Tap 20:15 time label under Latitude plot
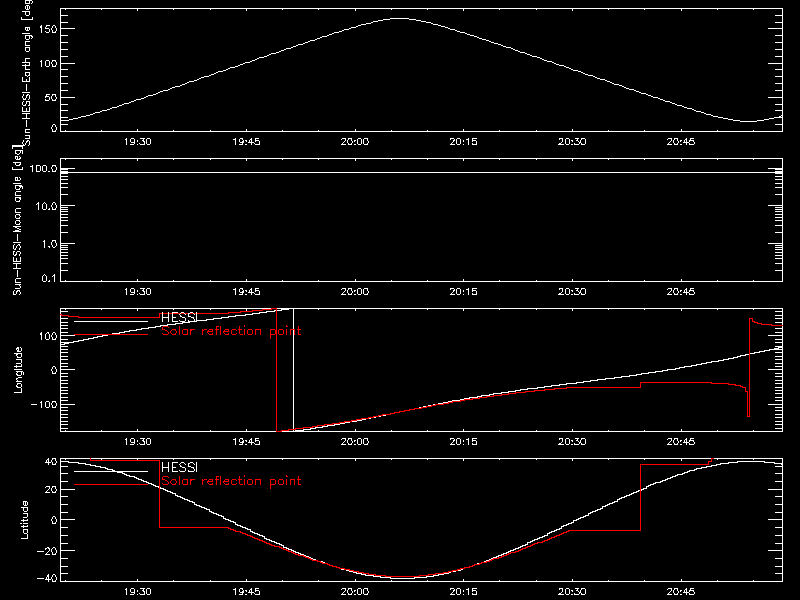The width and height of the screenshot is (800, 600). [464, 592]
